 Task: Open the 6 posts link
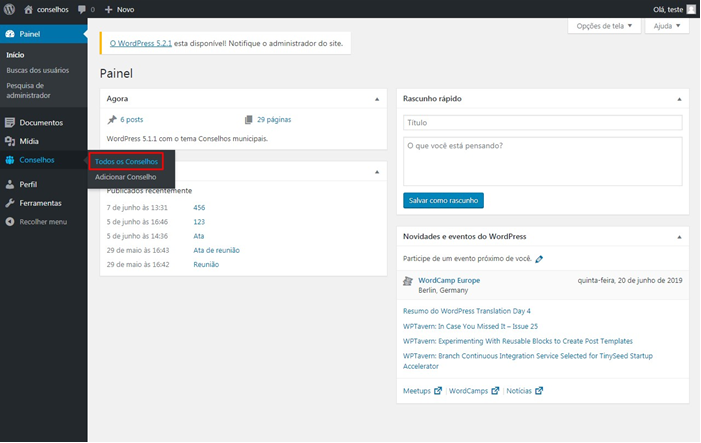coord(131,120)
